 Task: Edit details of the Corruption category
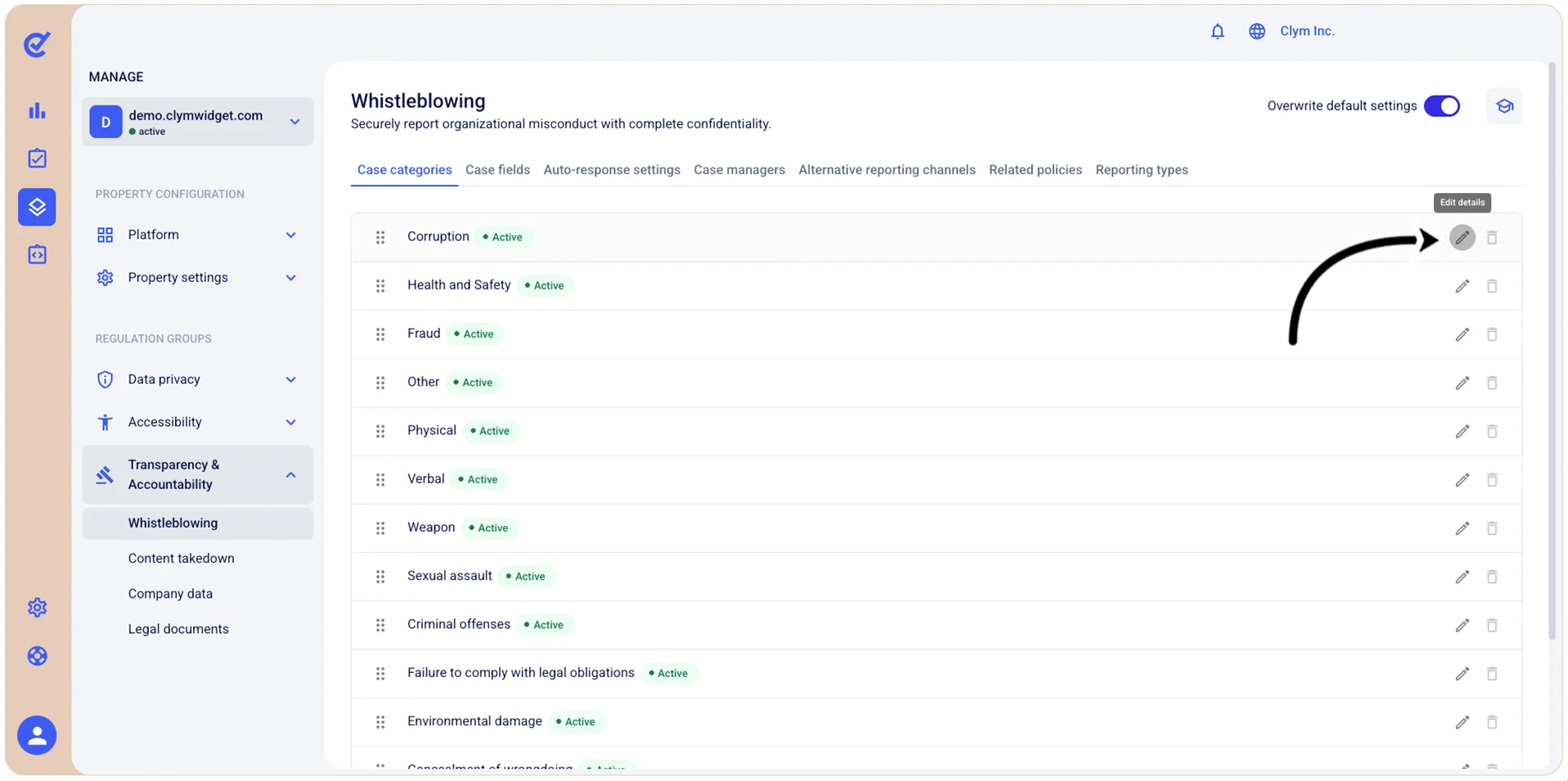[x=1462, y=237]
